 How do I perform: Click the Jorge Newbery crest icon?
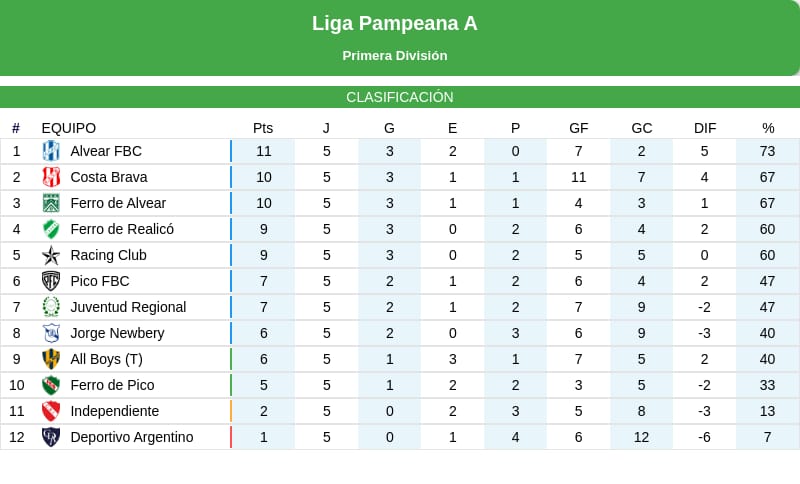point(51,333)
